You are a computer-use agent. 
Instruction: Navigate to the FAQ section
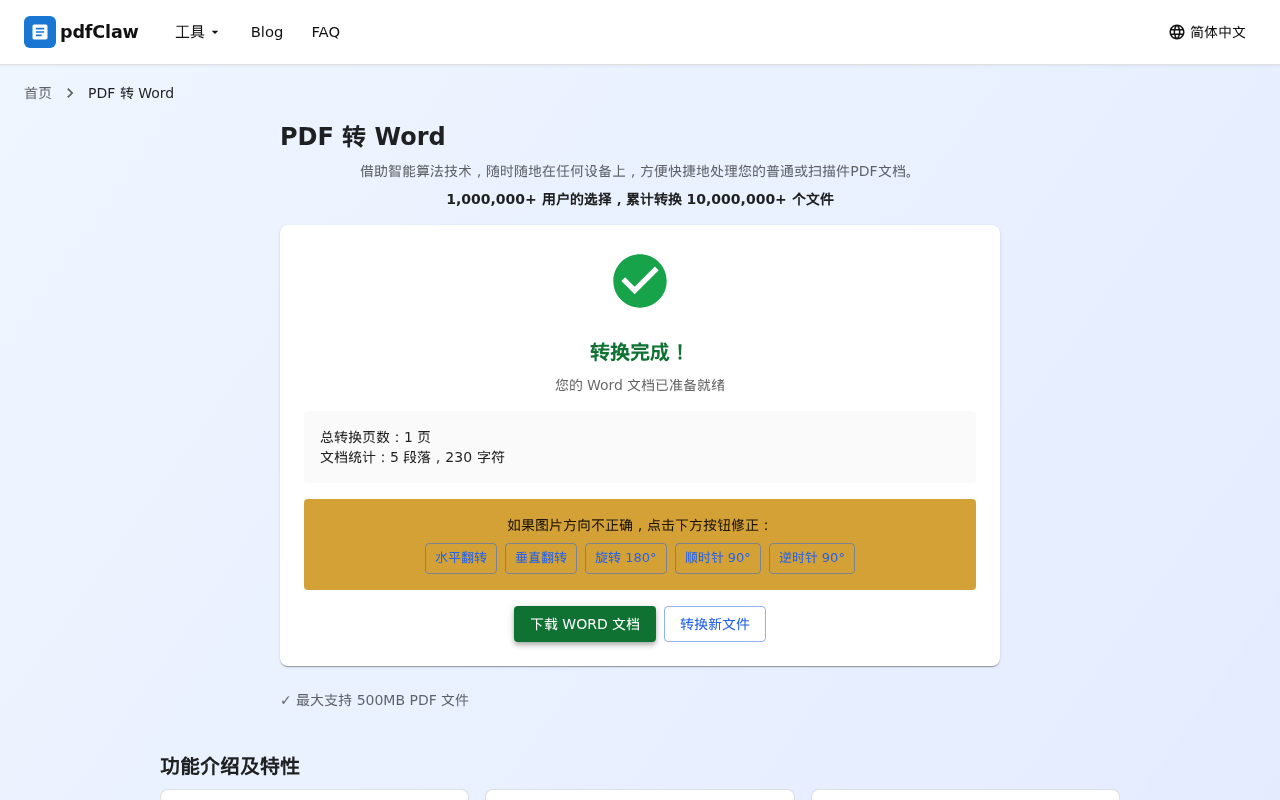coord(326,32)
